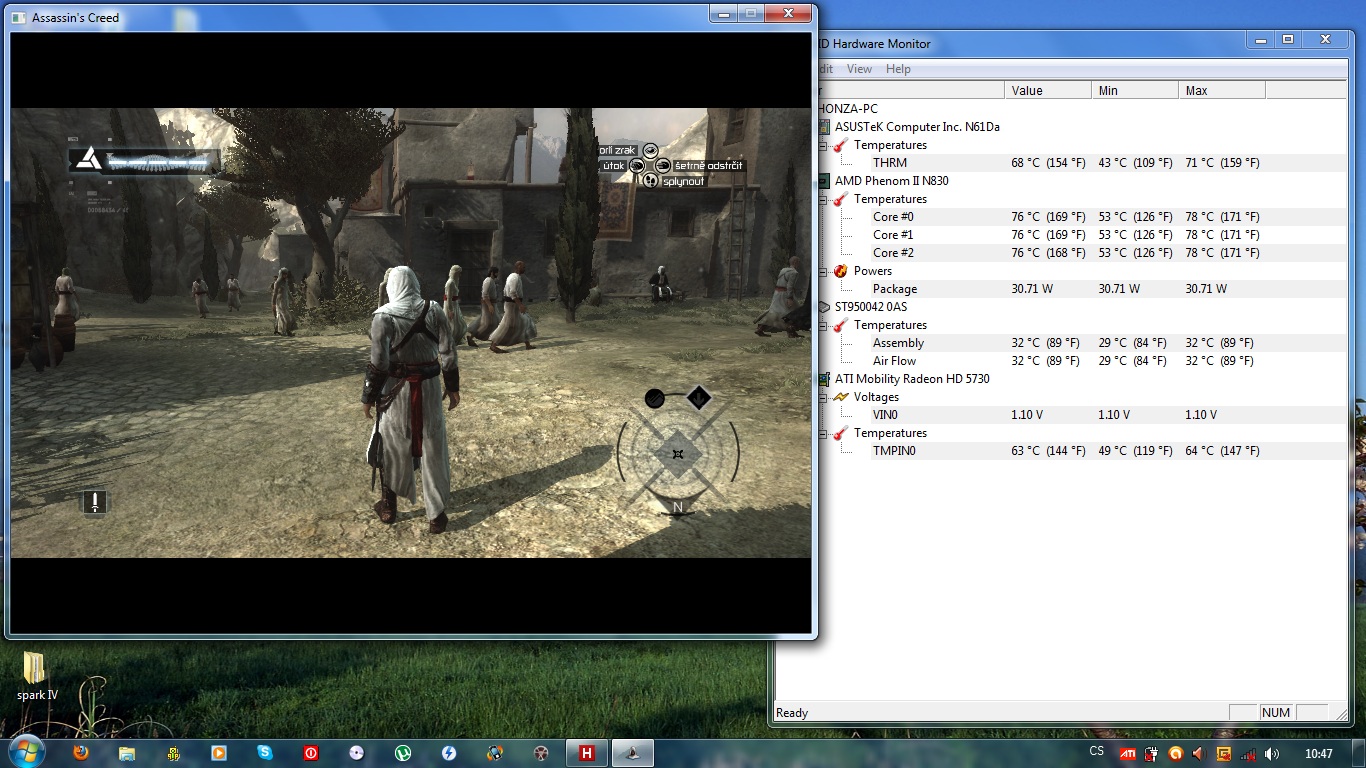Click the TMPIN0 max 64 °C (147 °F)

click(x=1222, y=451)
